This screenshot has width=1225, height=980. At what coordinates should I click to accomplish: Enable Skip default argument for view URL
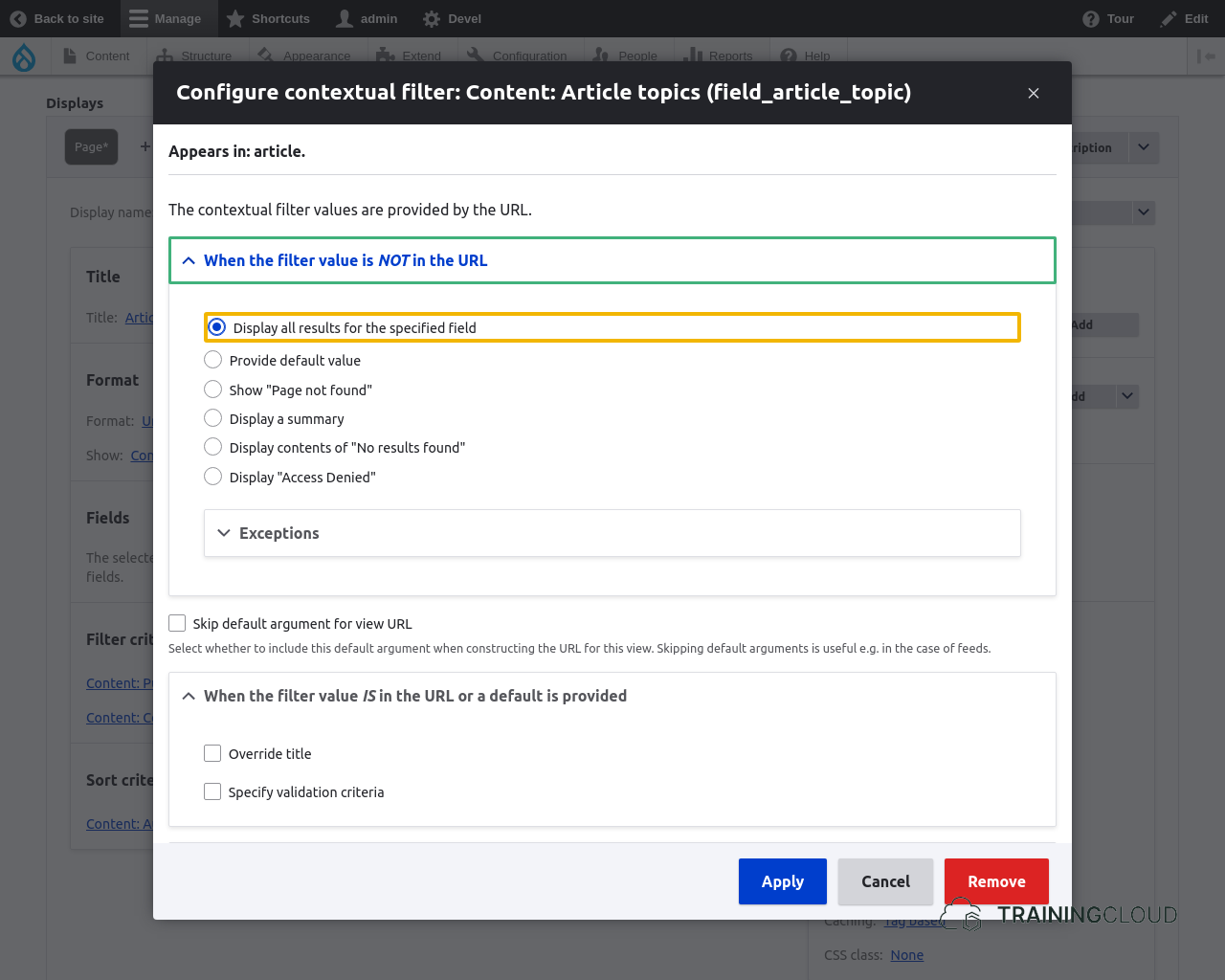177,623
